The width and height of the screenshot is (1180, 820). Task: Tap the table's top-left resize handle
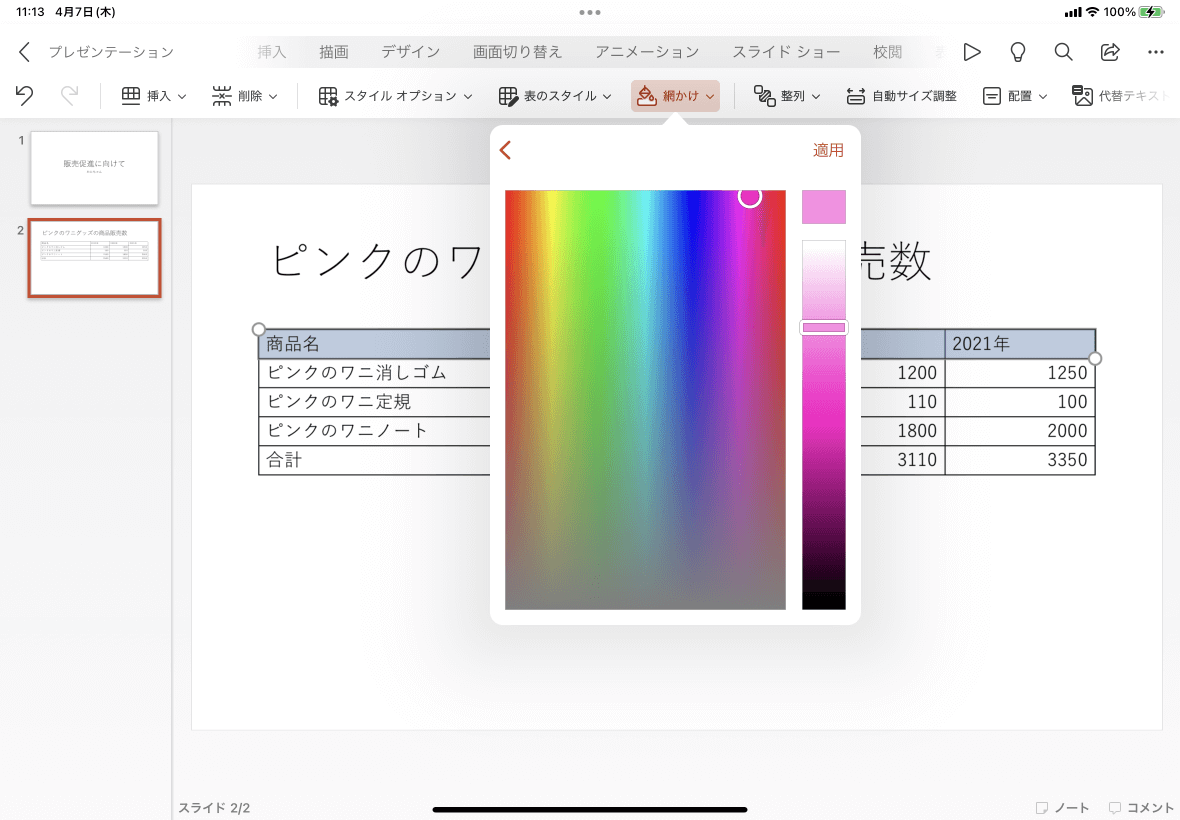pyautogui.click(x=258, y=330)
